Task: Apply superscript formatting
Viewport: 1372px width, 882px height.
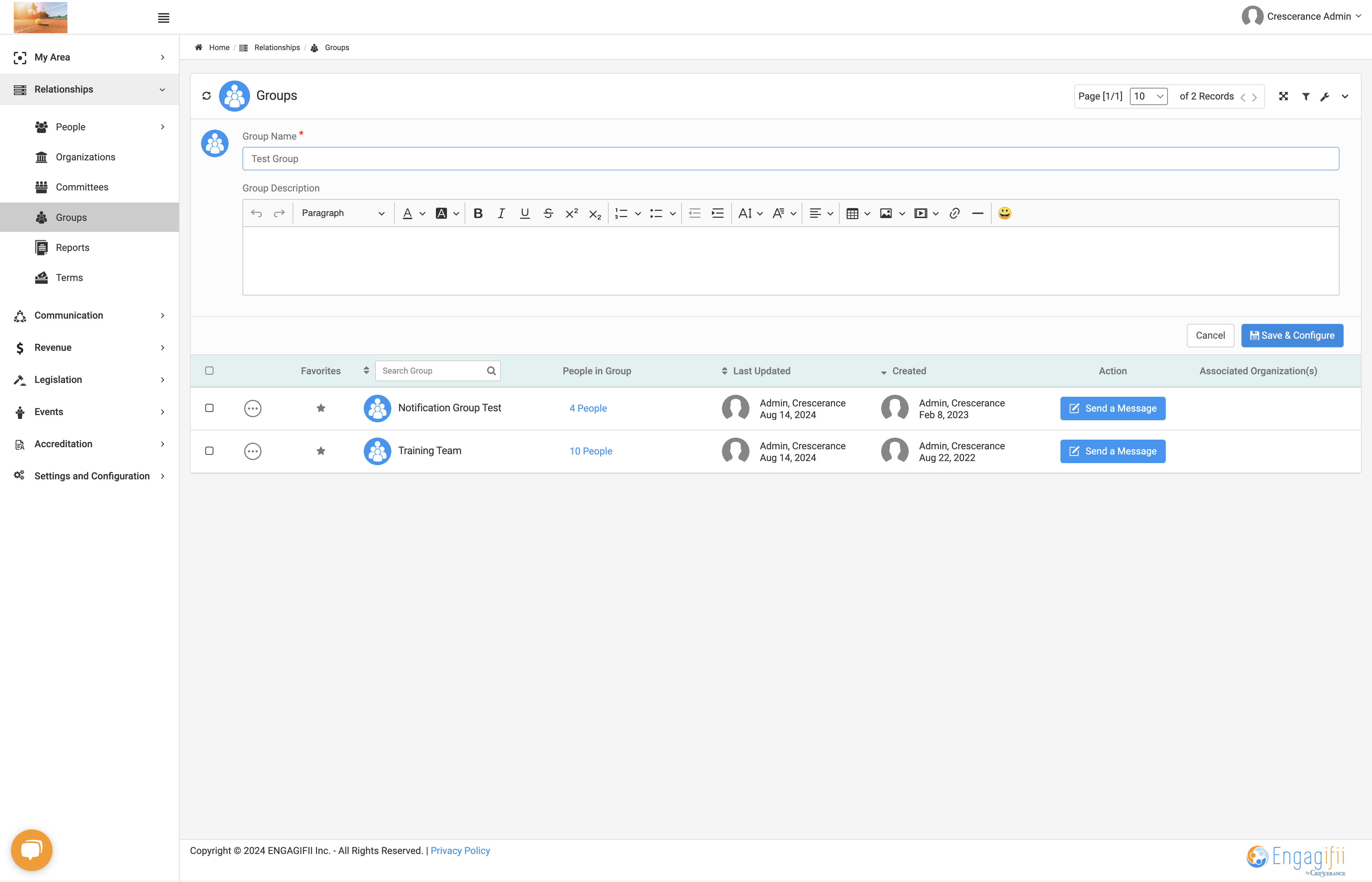Action: [x=571, y=213]
